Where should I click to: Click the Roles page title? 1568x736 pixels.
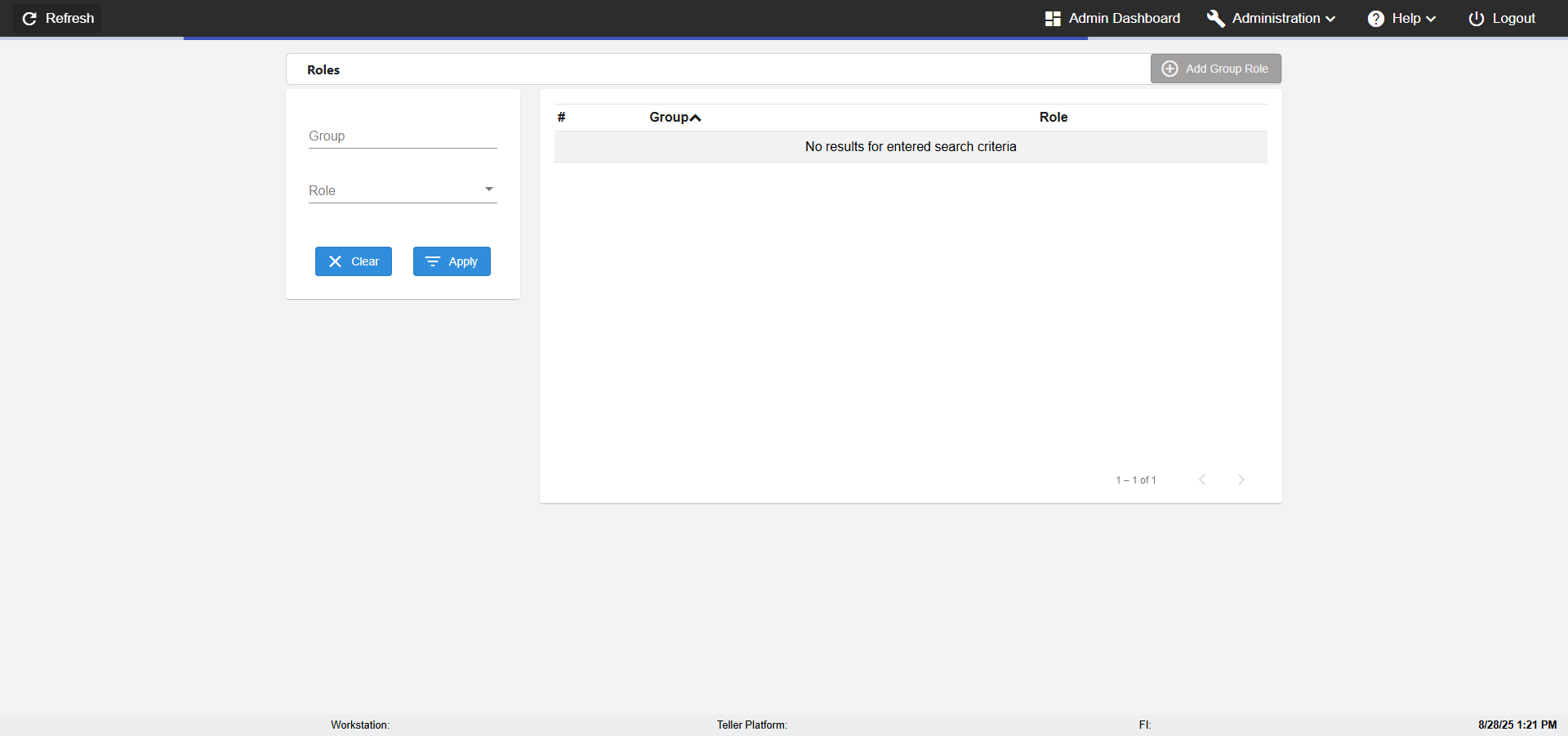tap(323, 69)
